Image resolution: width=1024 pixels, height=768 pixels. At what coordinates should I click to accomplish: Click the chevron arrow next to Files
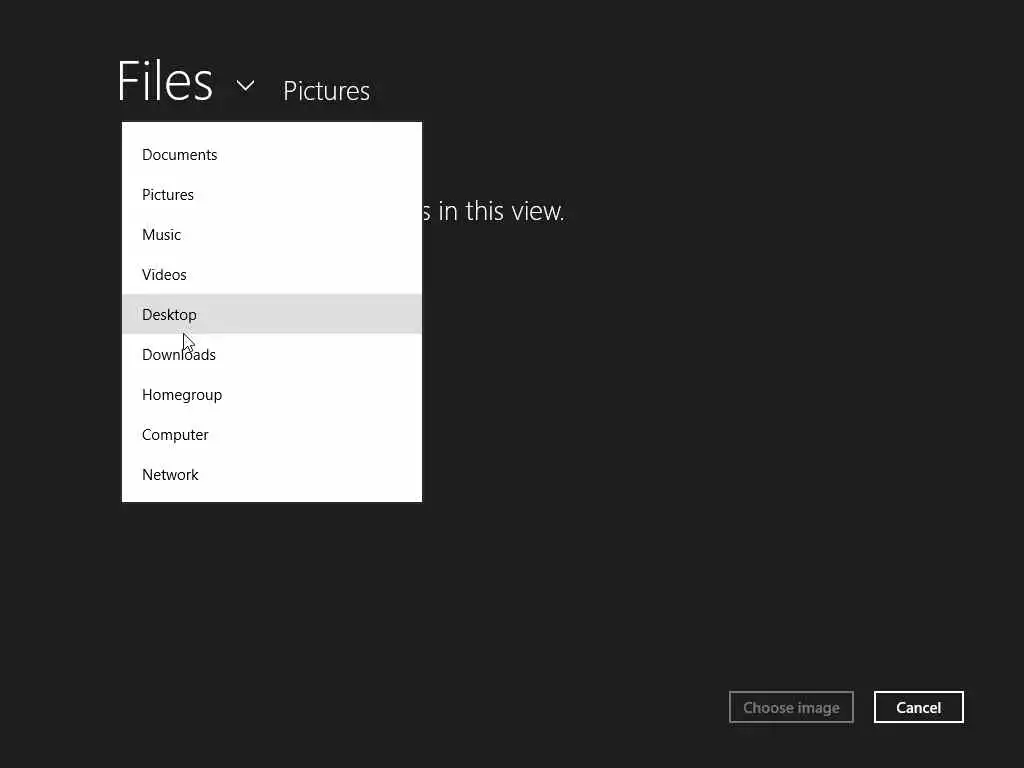tap(245, 86)
